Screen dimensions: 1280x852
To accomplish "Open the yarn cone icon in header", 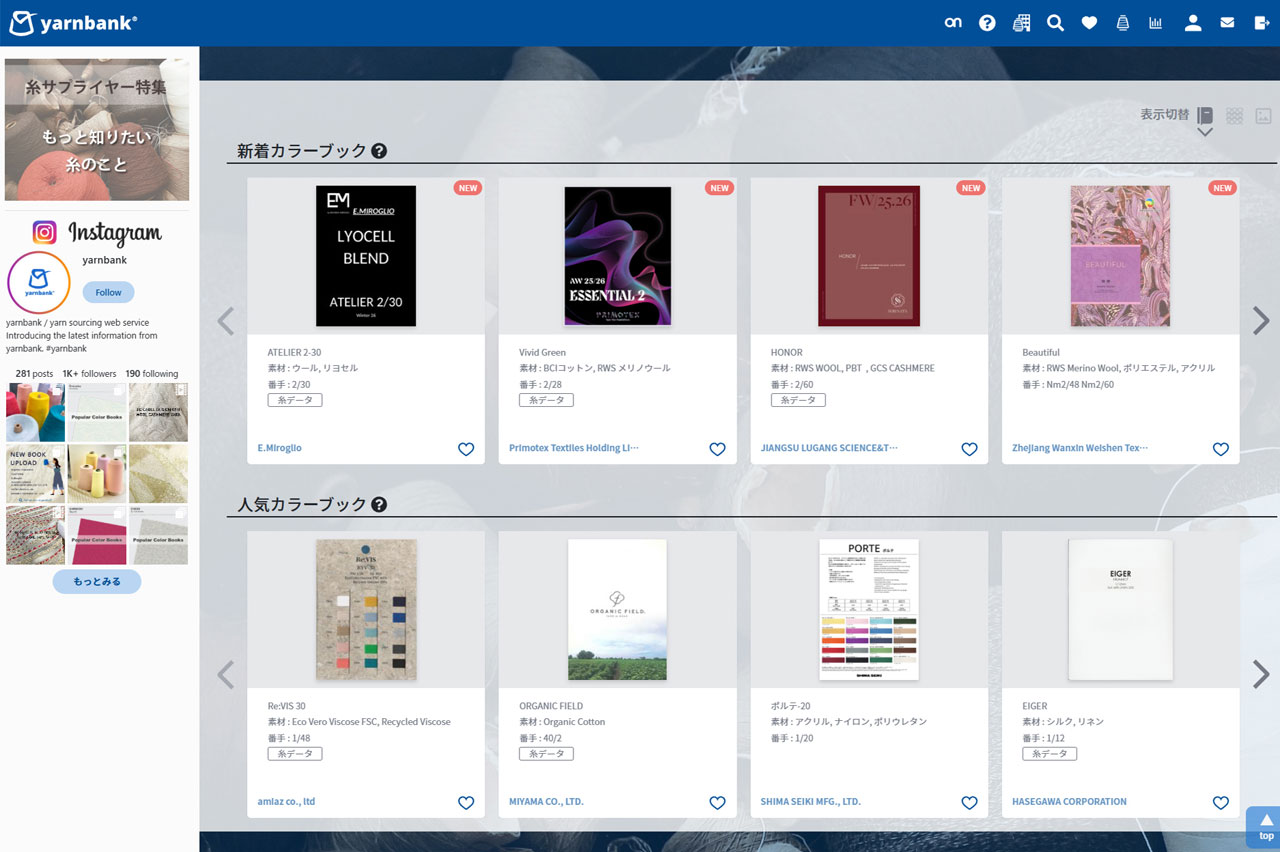I will pos(1123,22).
